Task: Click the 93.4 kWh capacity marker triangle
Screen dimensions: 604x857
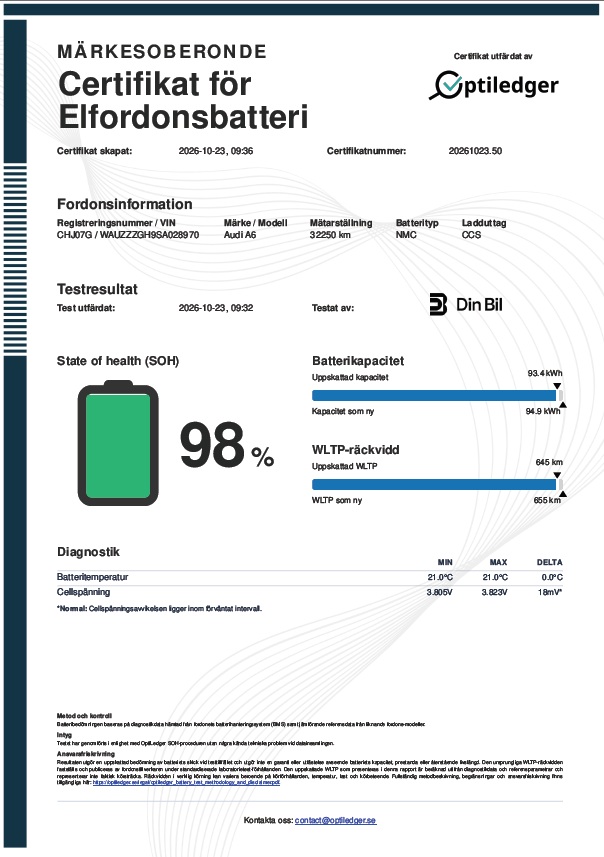Action: click(x=557, y=386)
